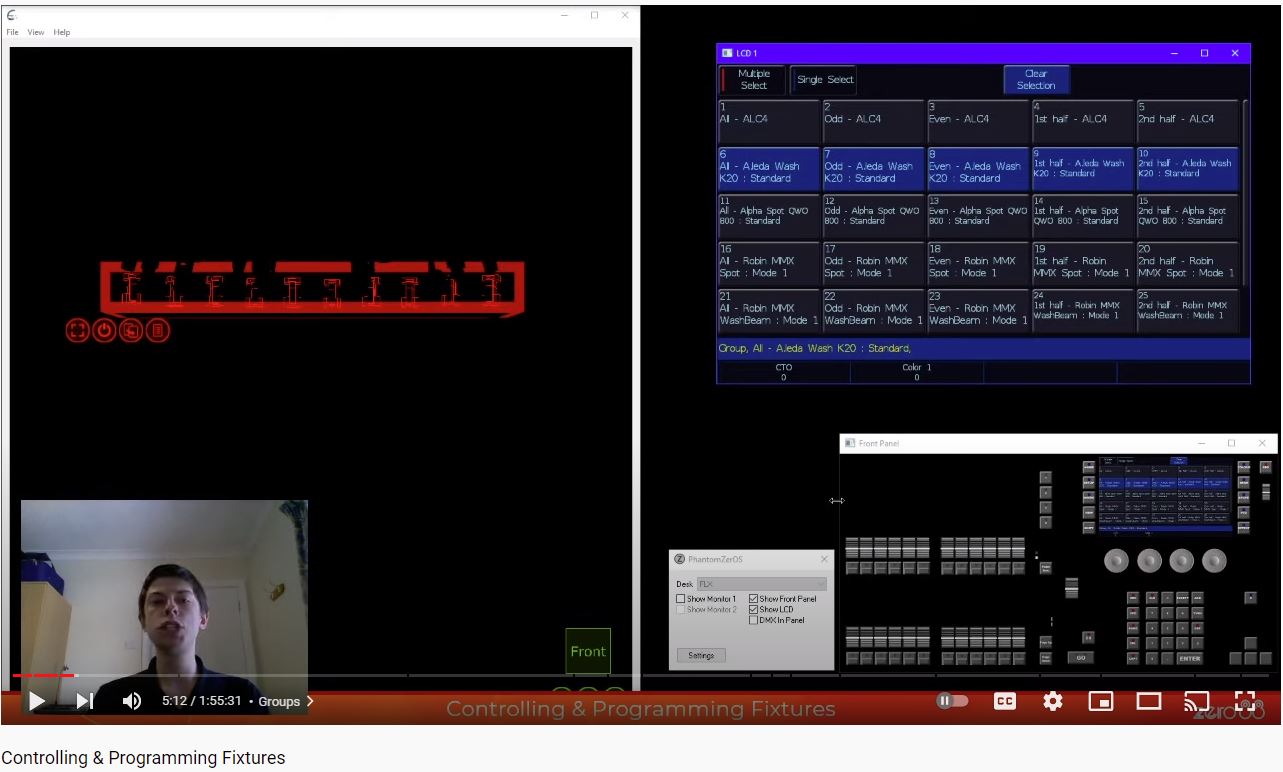Click the red power icon in visualiser
Screen dimensions: 1283x772
click(x=104, y=330)
